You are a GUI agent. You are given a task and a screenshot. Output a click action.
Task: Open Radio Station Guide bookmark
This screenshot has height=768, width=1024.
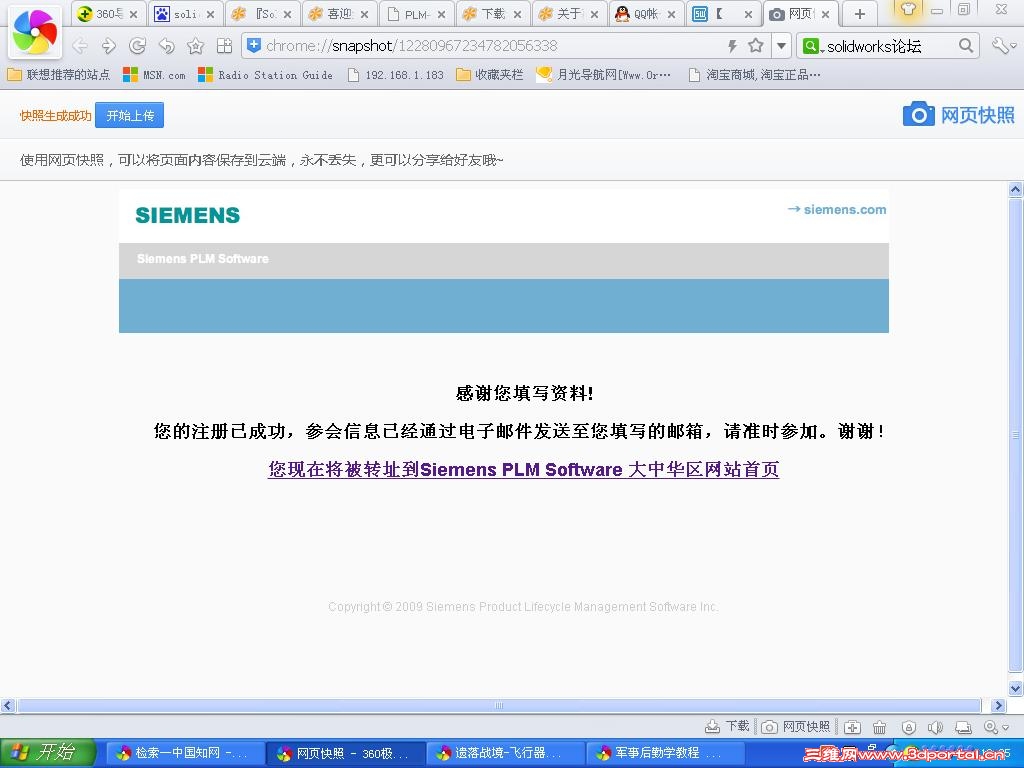(265, 74)
